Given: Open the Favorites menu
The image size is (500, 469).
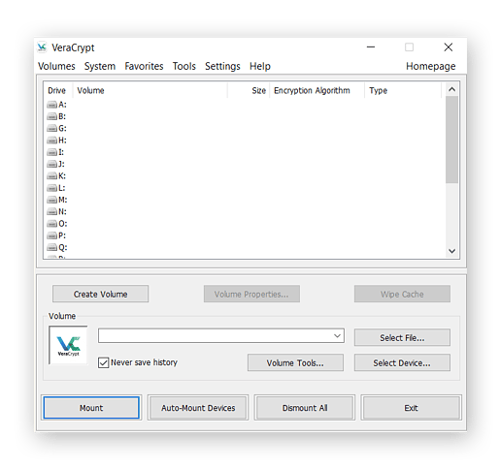Looking at the screenshot, I should click(x=144, y=66).
